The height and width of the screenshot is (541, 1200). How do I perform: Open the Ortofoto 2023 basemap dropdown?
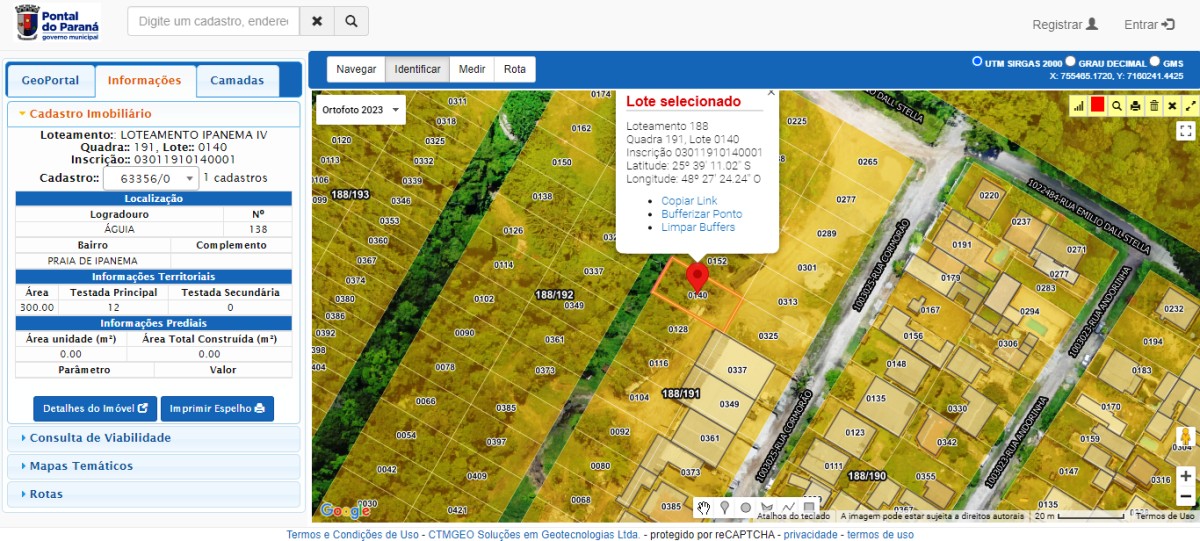pos(360,109)
